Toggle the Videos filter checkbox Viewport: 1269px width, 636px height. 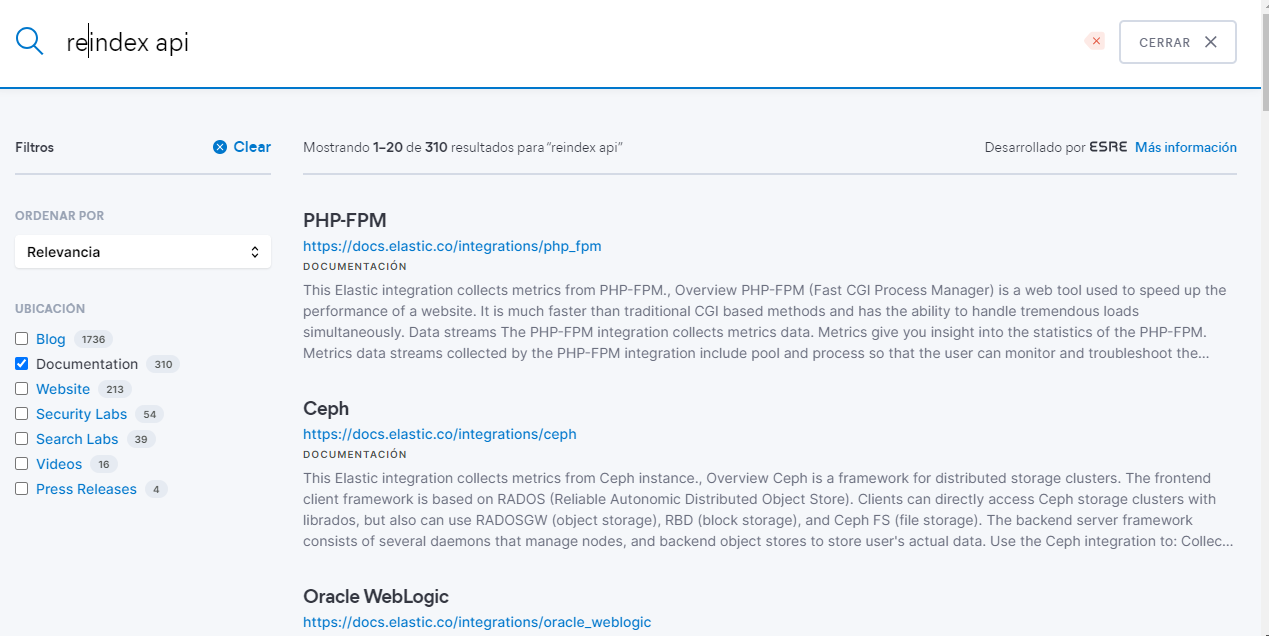[x=22, y=464]
